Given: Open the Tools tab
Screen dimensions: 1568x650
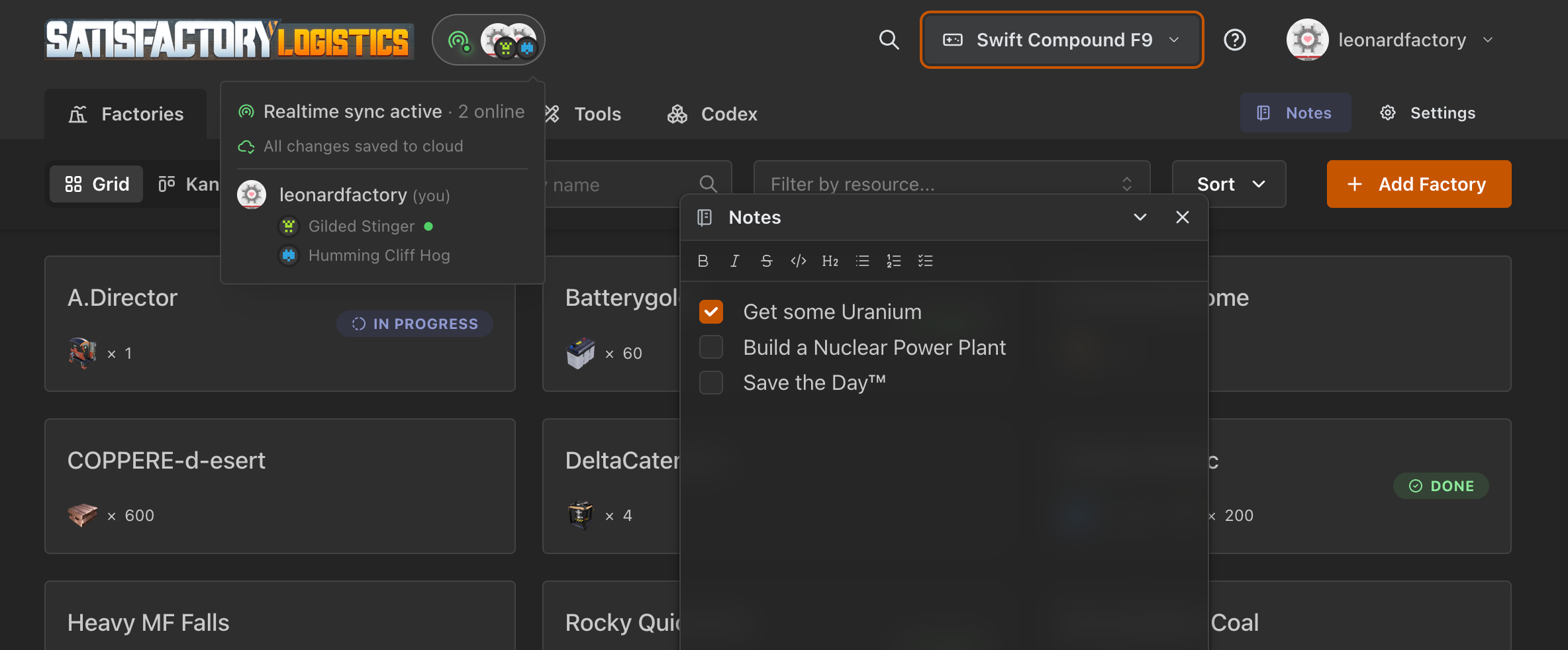Looking at the screenshot, I should pos(583,114).
